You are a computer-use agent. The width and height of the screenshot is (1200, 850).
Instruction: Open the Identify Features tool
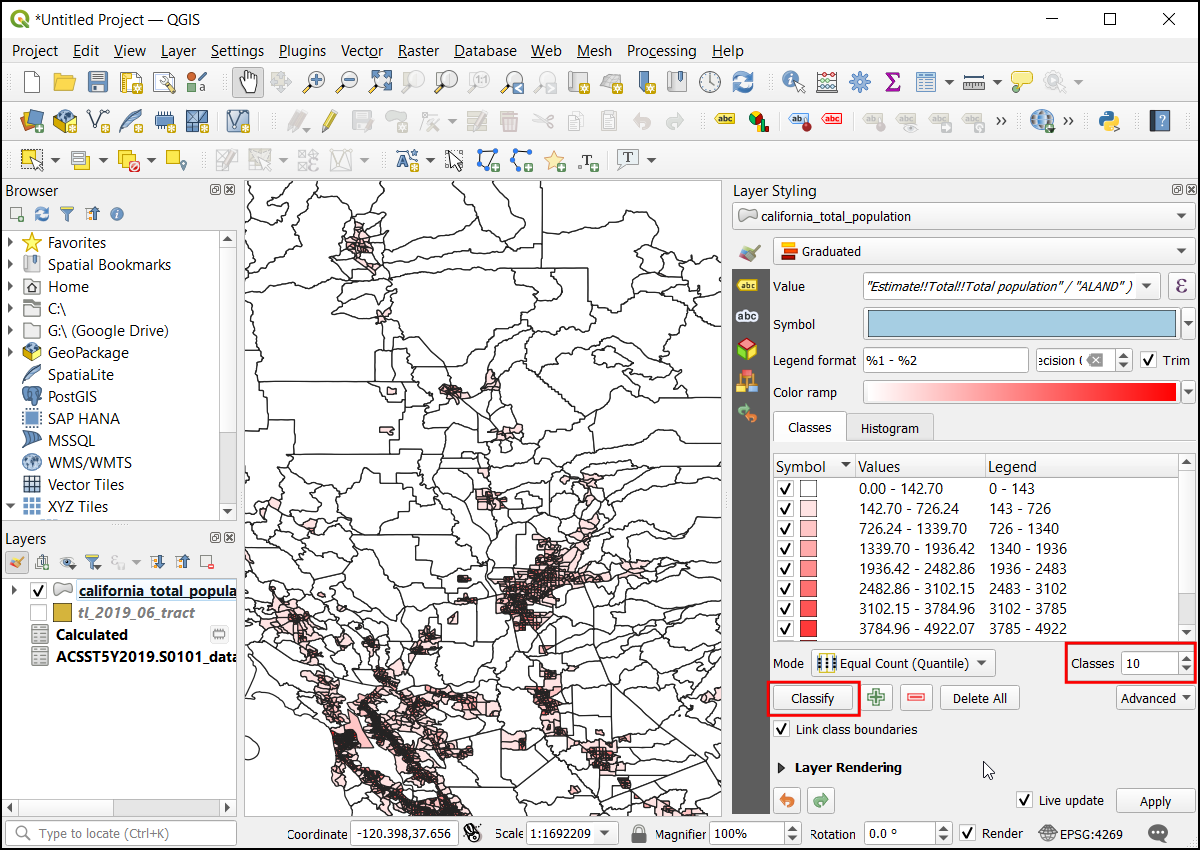click(794, 82)
